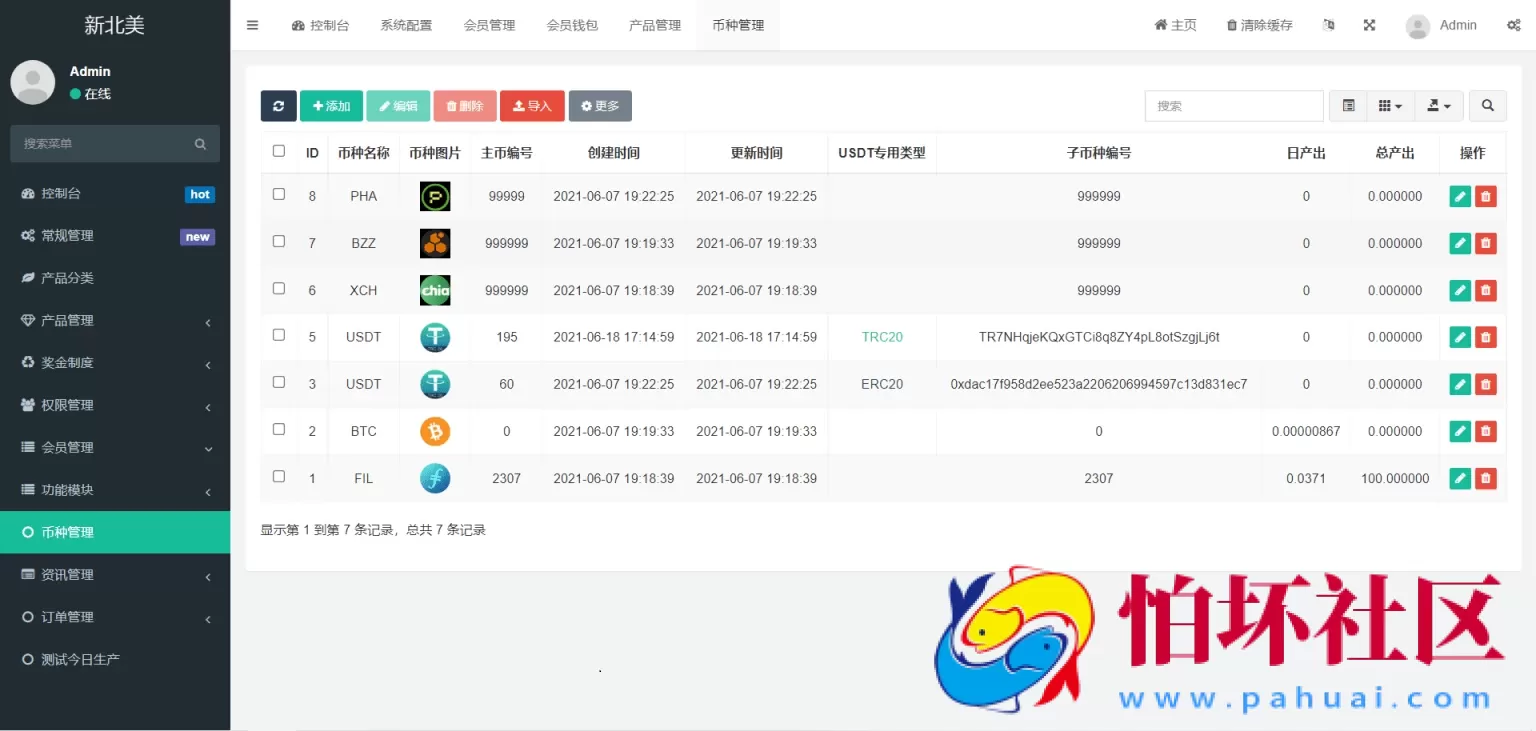1536x731 pixels.
Task: Click the 搜索 table search input field
Action: pos(1234,106)
